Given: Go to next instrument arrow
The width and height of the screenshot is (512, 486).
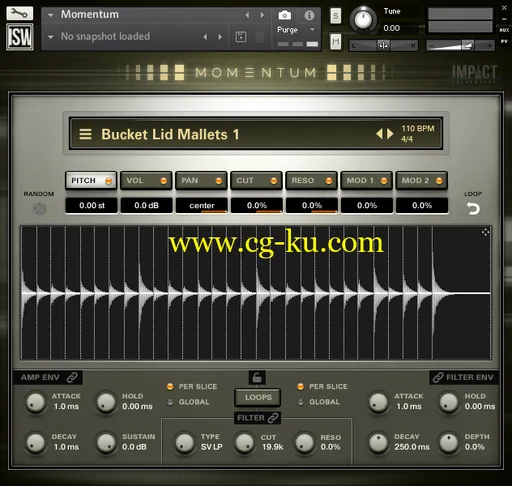Looking at the screenshot, I should tap(262, 15).
